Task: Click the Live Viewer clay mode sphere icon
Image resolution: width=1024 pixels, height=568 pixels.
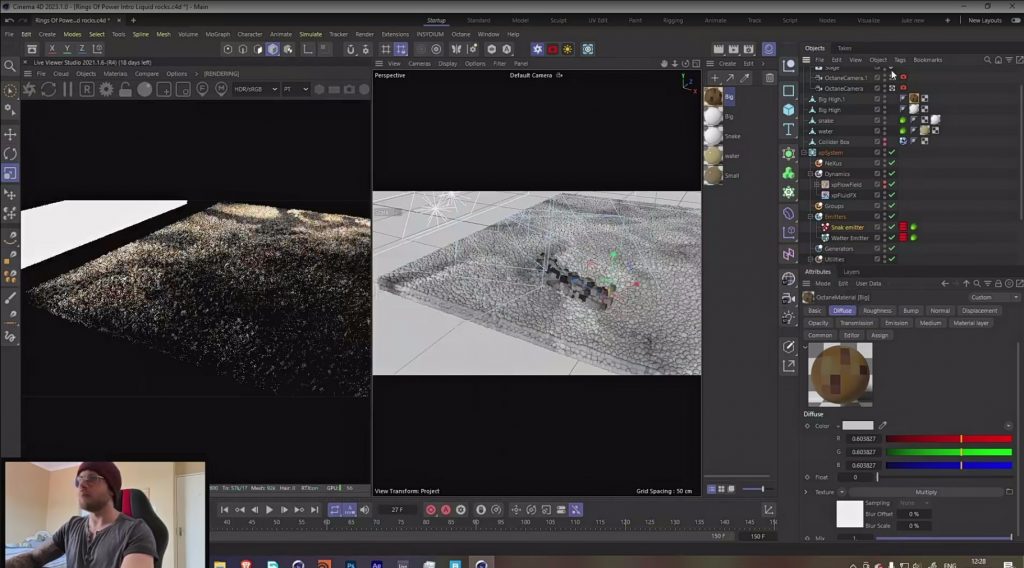Action: coord(144,89)
